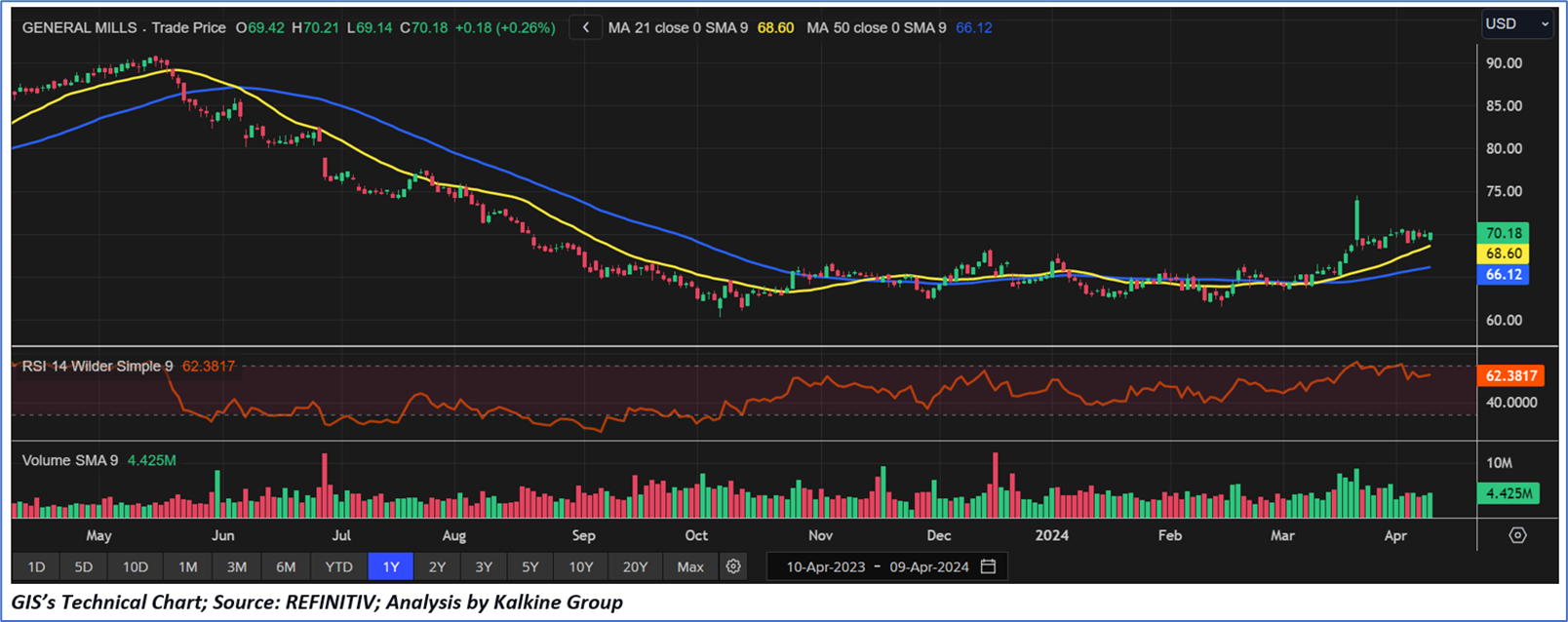Click the blue 66.12 value in legend
Screen dimensions: 1568x622
(974, 27)
